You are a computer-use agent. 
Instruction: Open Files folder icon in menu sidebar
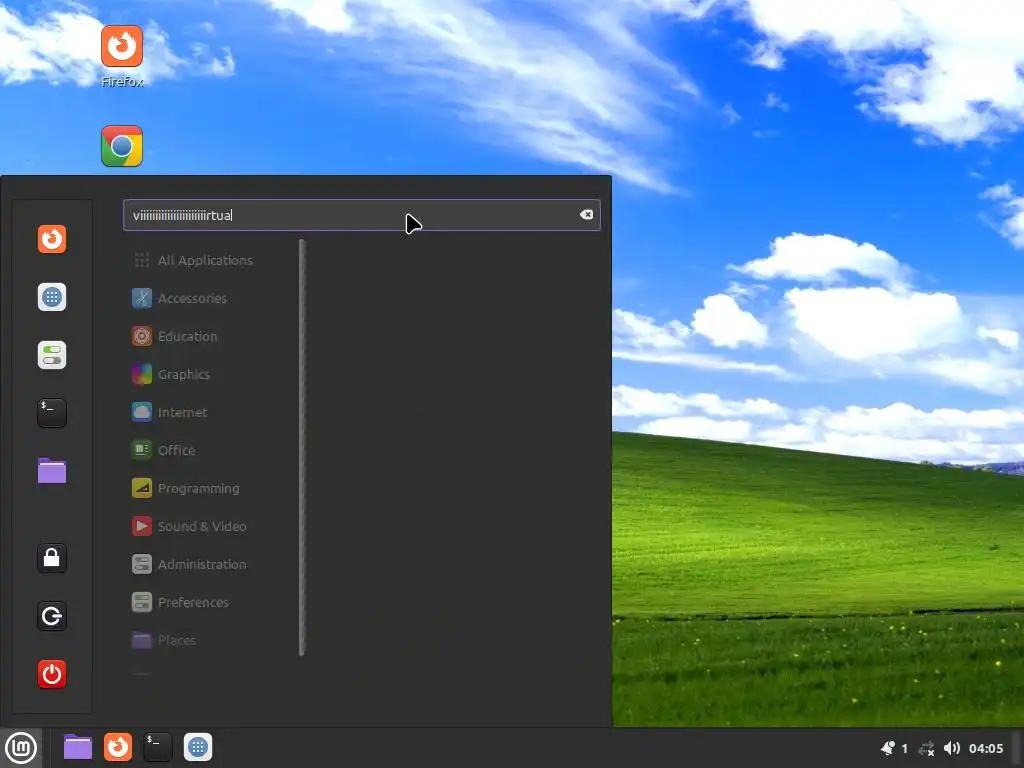pos(52,471)
